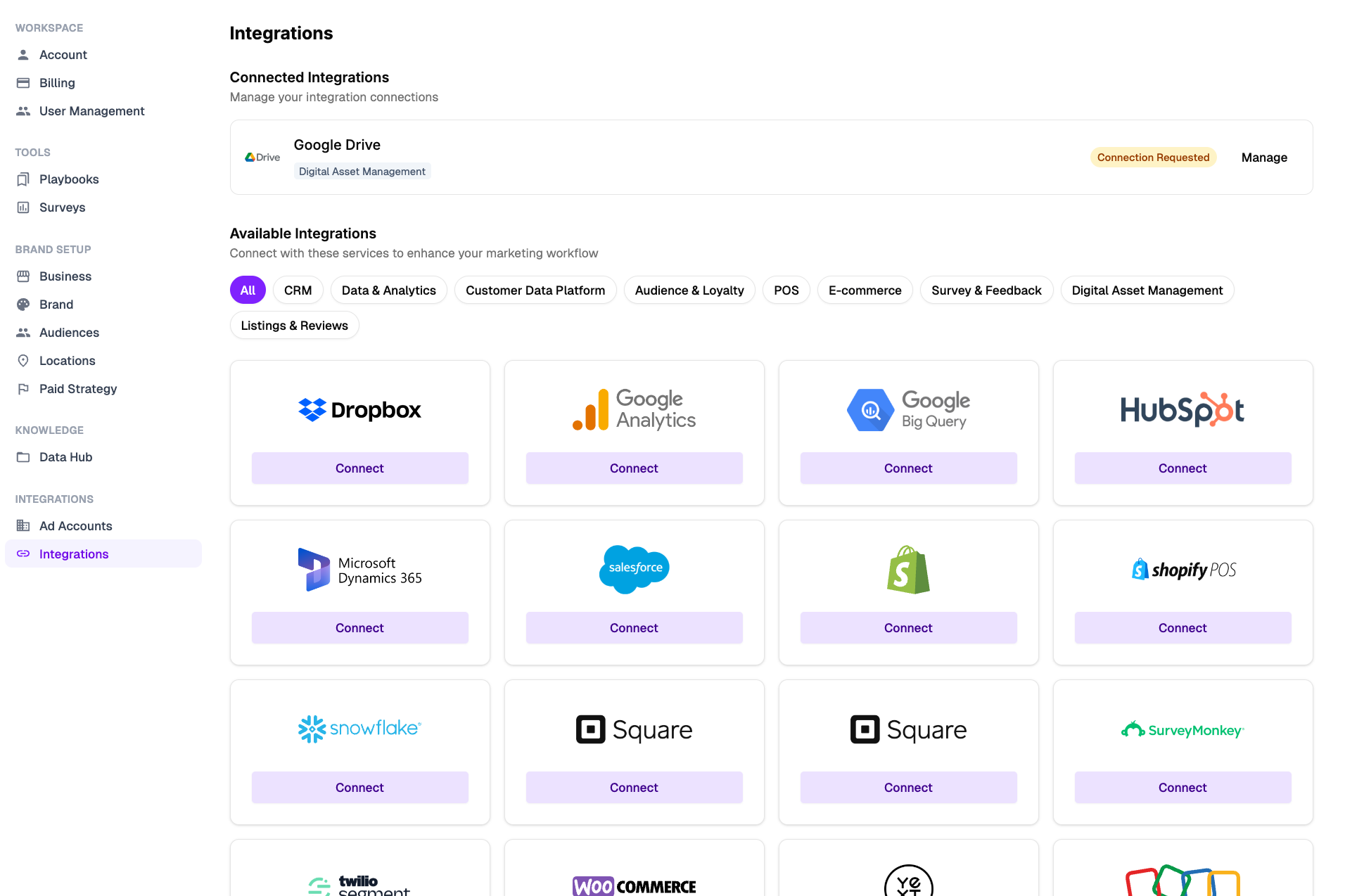The image size is (1364, 896).
Task: Click the green Shopify bag logo
Action: point(908,570)
